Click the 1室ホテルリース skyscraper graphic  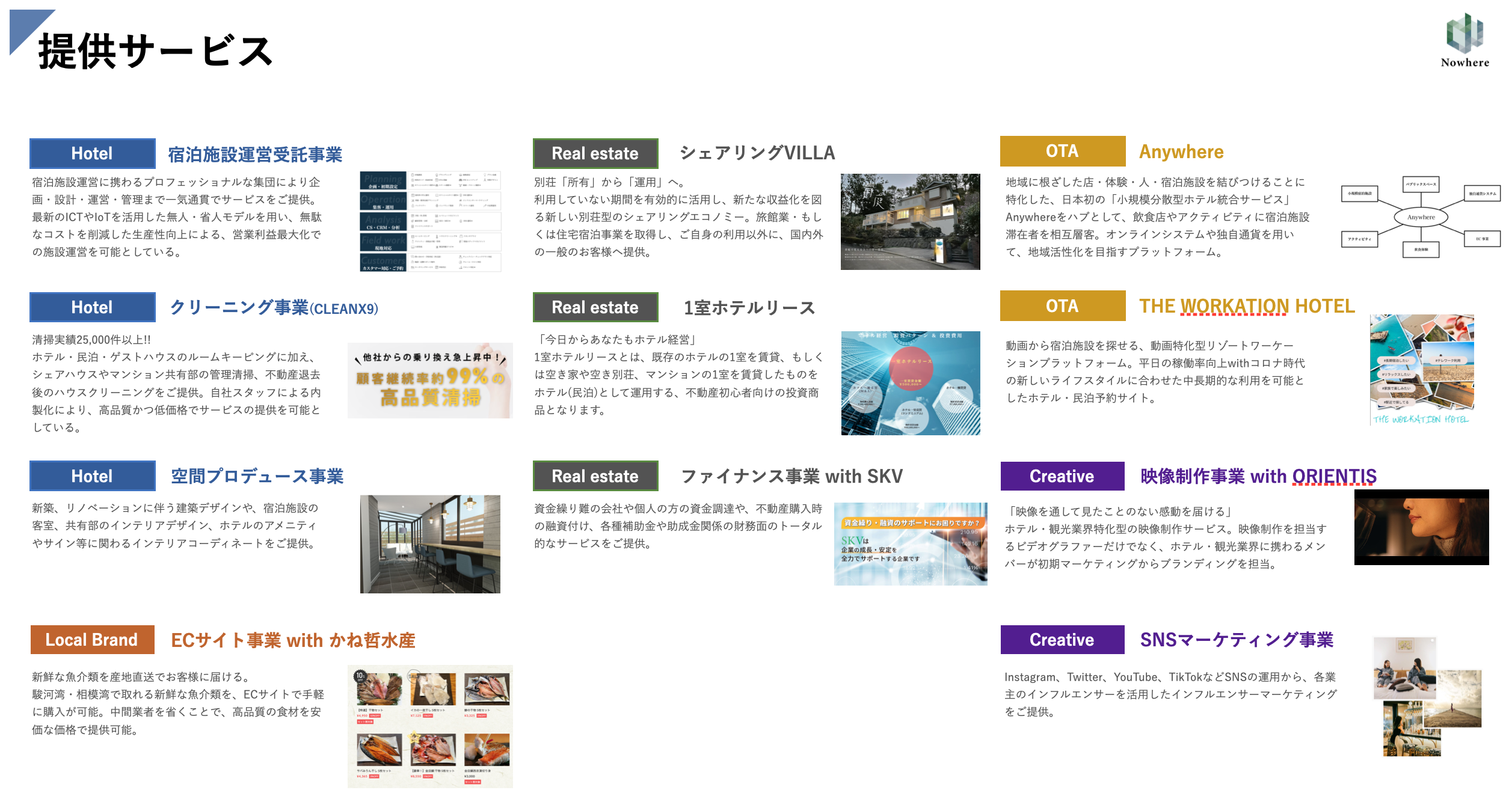(x=910, y=382)
